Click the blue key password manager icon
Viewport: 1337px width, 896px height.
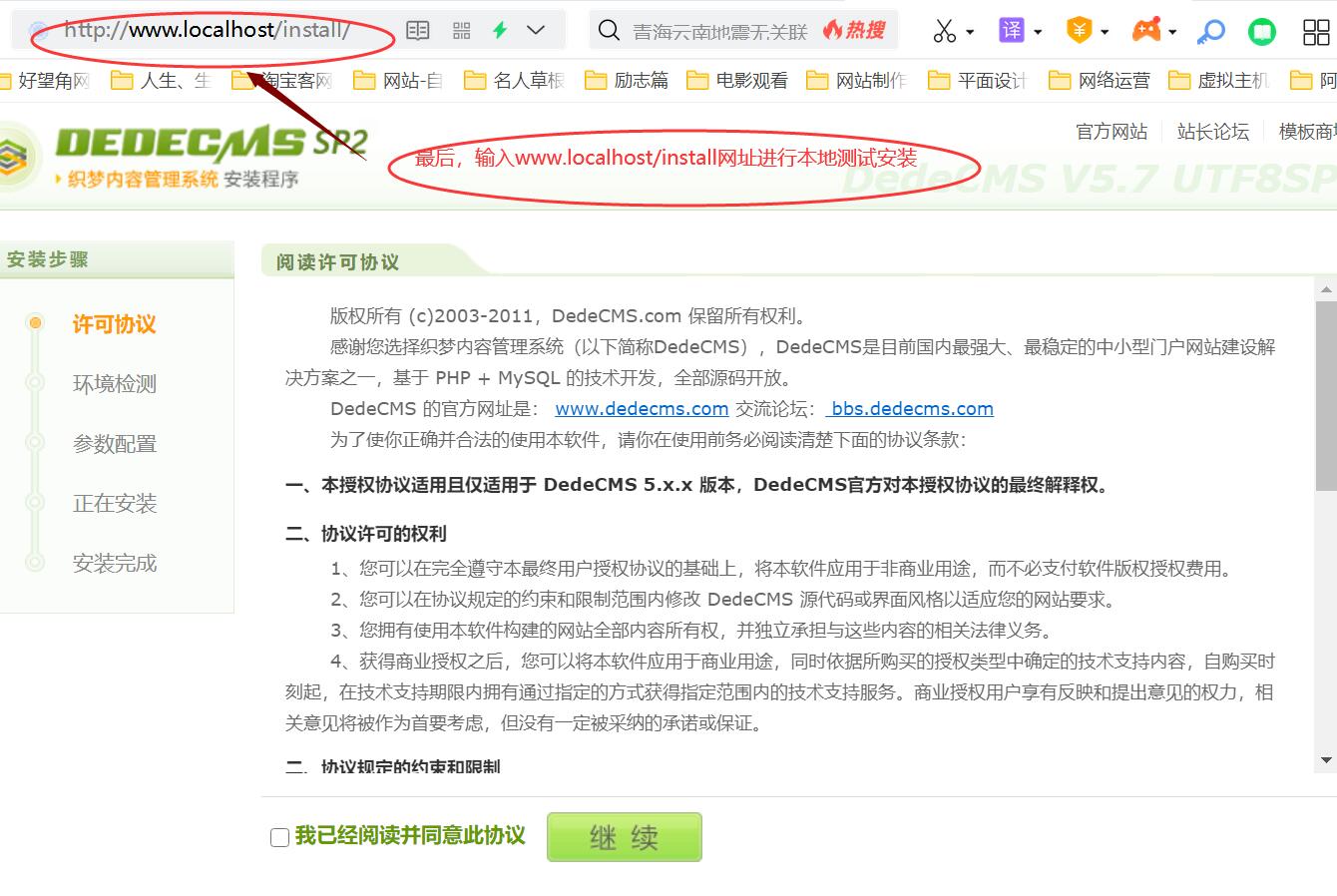click(1210, 32)
